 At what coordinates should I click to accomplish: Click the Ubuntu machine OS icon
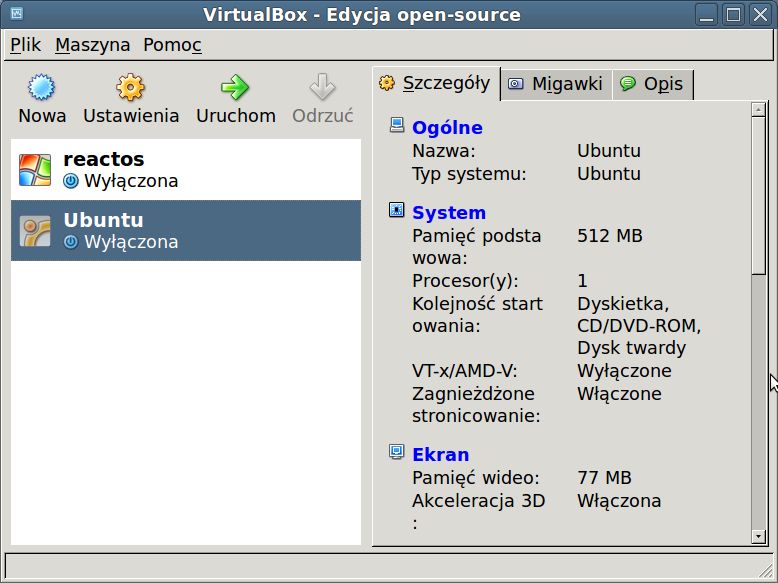(x=35, y=231)
